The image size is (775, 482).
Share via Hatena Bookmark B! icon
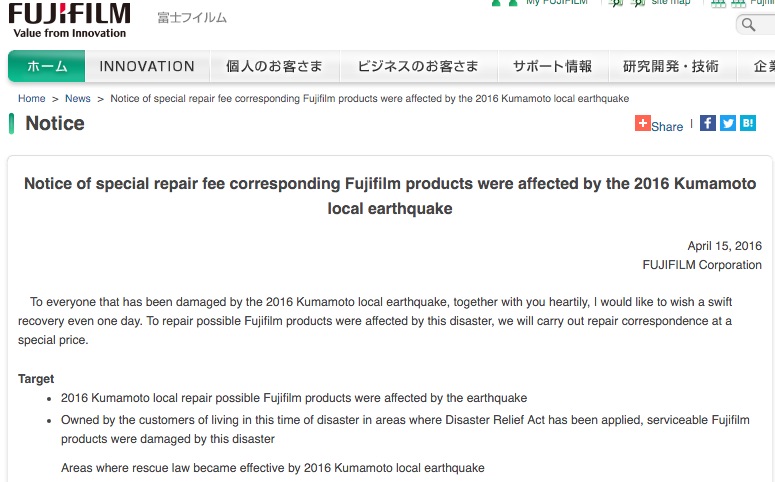(748, 123)
